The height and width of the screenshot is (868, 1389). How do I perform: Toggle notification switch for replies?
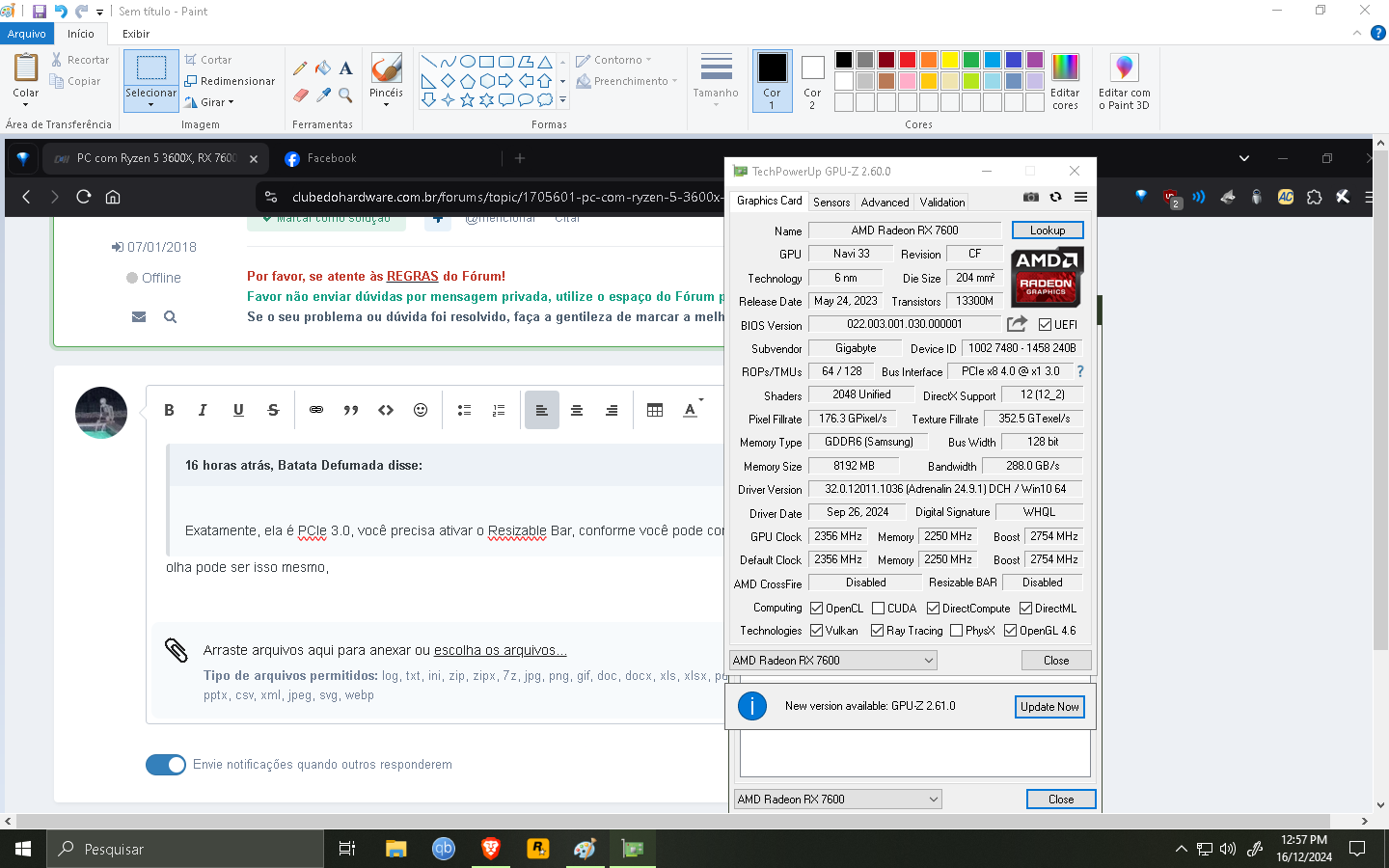(166, 765)
